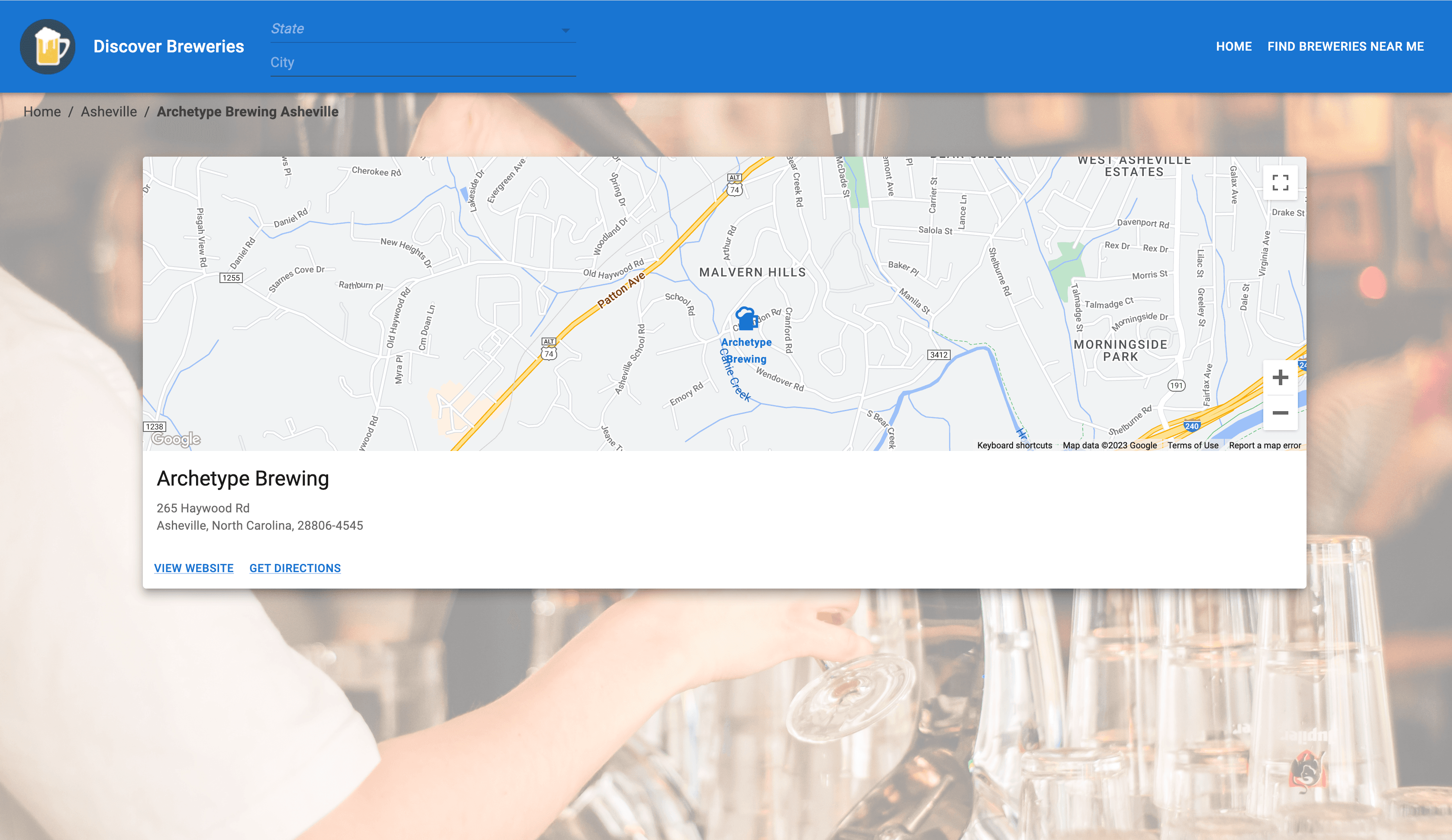
Task: Select Archetype Brewing Asheville breadcrumb
Action: pos(248,112)
